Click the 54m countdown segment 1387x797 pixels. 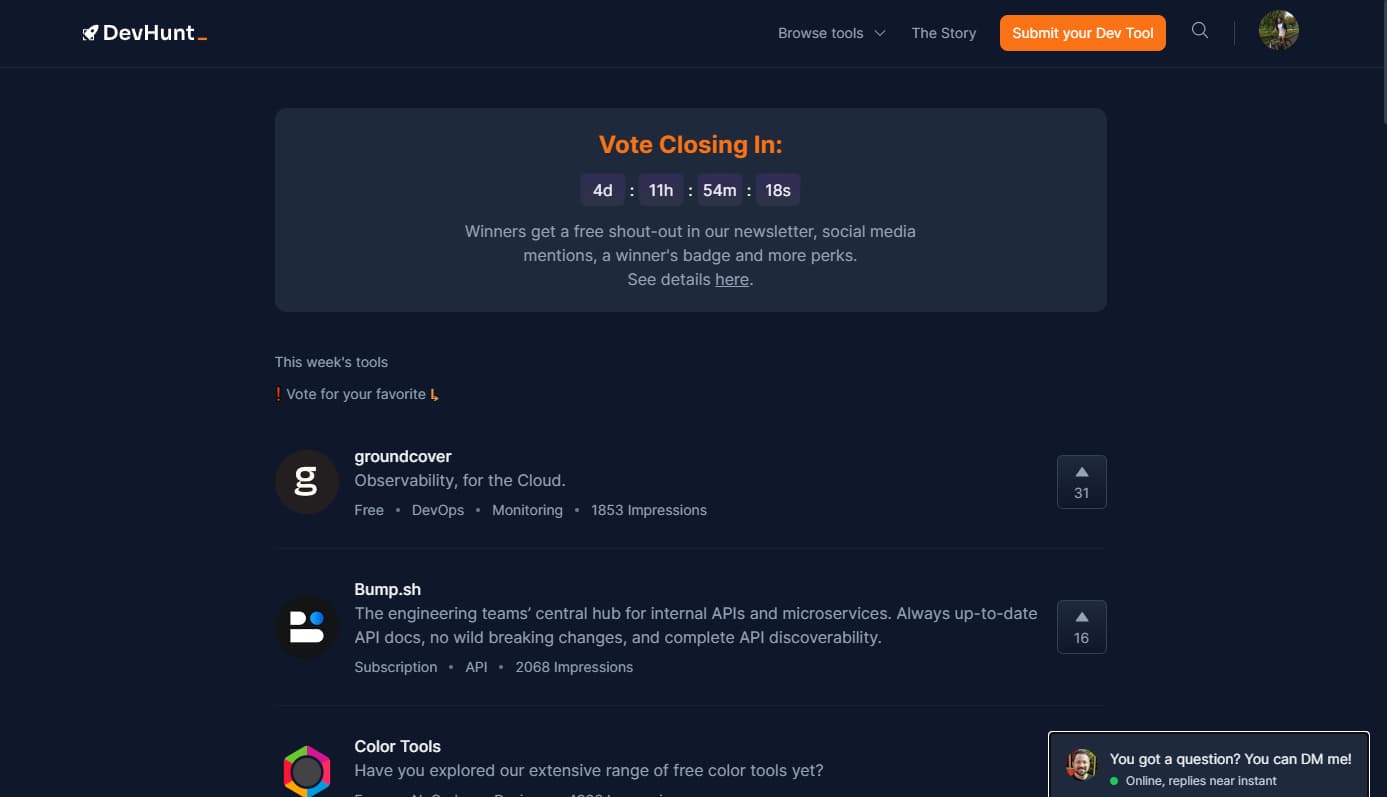click(719, 190)
